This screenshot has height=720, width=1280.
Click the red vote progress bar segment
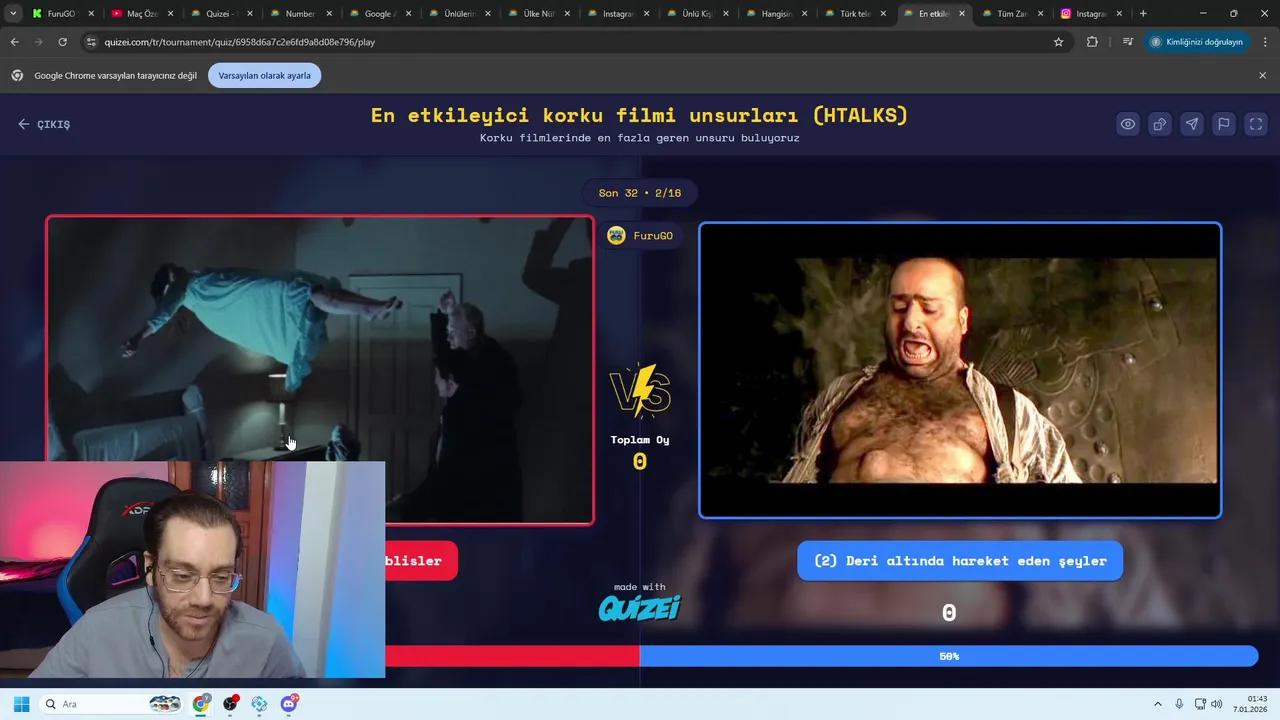(512, 656)
